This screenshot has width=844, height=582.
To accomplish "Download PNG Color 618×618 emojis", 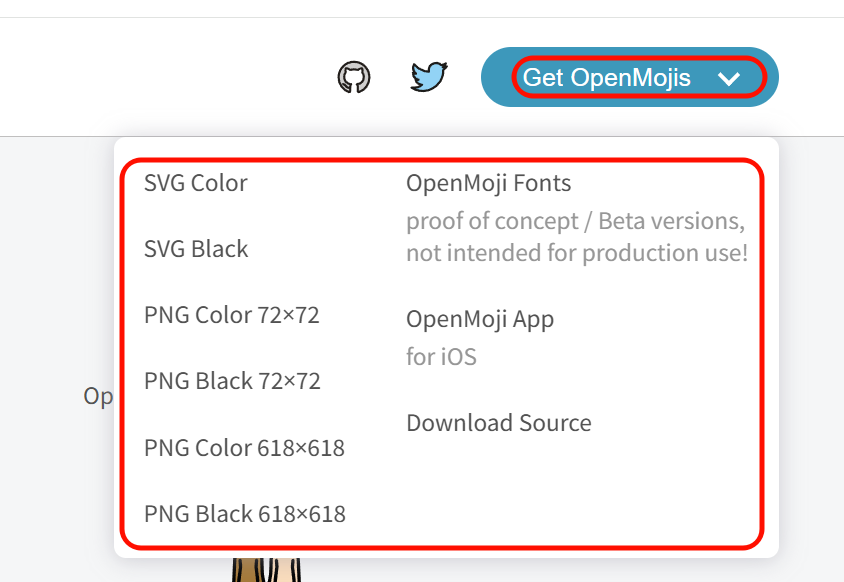I will [x=243, y=447].
